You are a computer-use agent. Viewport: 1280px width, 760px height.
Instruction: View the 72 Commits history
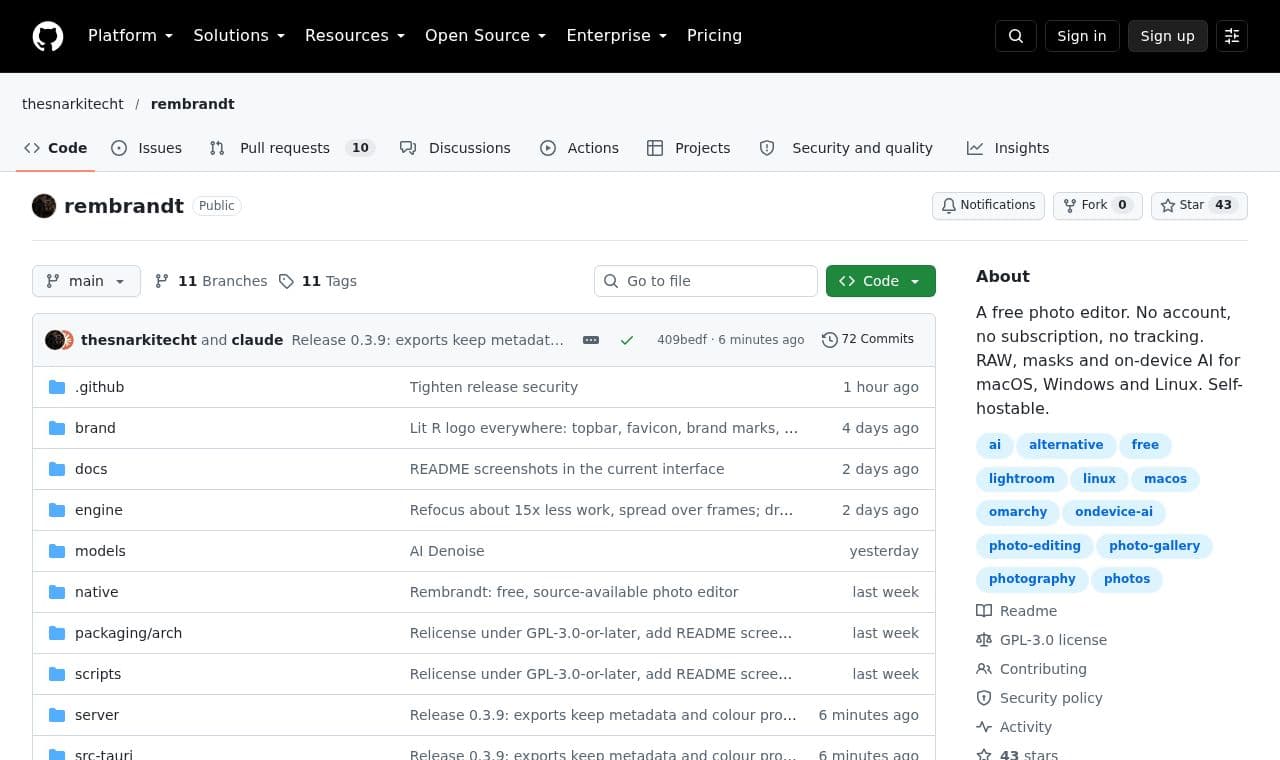(868, 339)
